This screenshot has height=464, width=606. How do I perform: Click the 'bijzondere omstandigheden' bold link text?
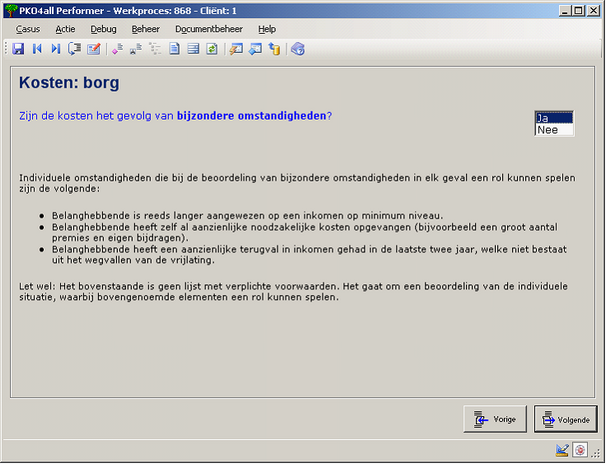click(252, 116)
